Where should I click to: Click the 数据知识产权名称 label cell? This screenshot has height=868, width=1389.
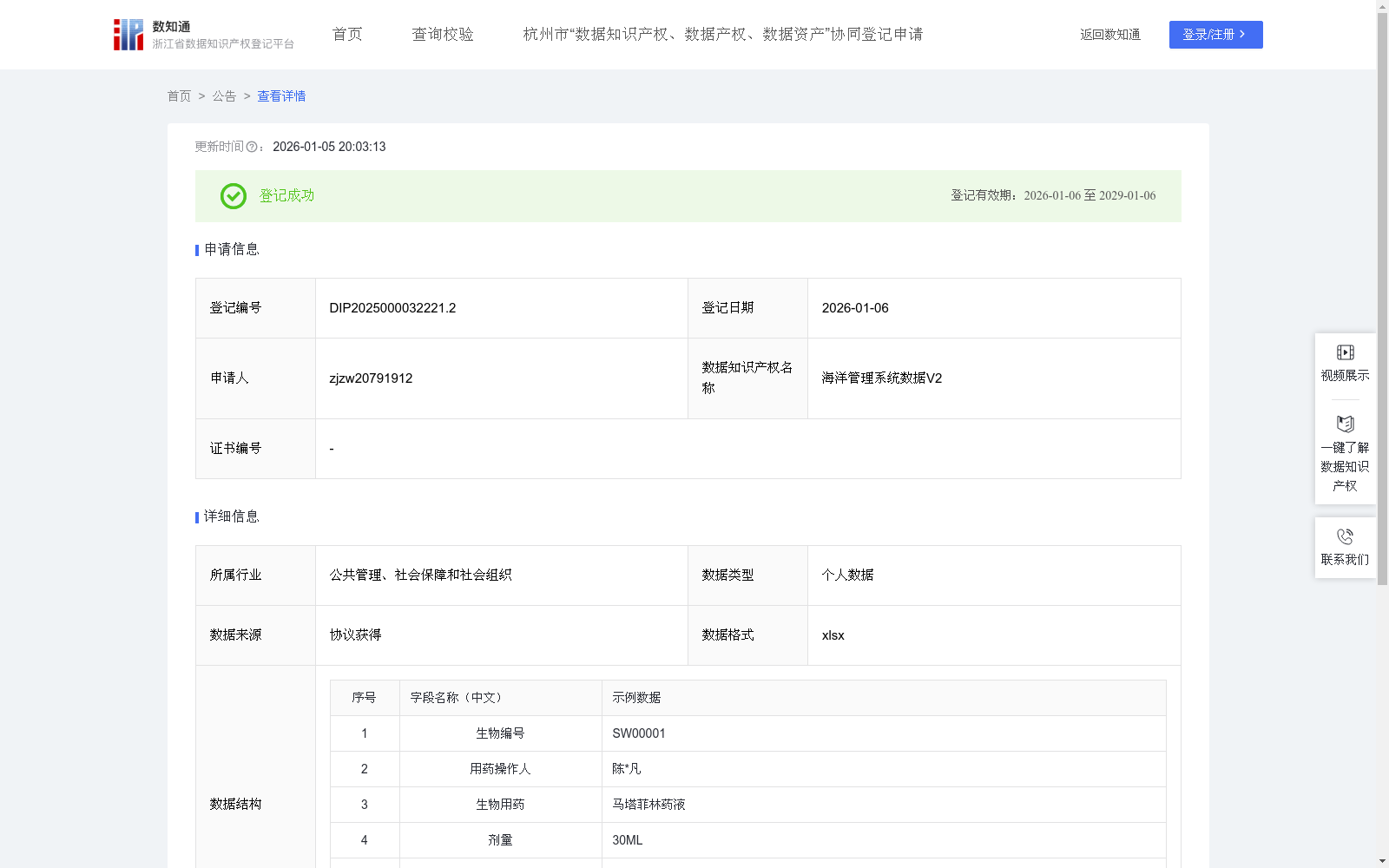tap(747, 378)
